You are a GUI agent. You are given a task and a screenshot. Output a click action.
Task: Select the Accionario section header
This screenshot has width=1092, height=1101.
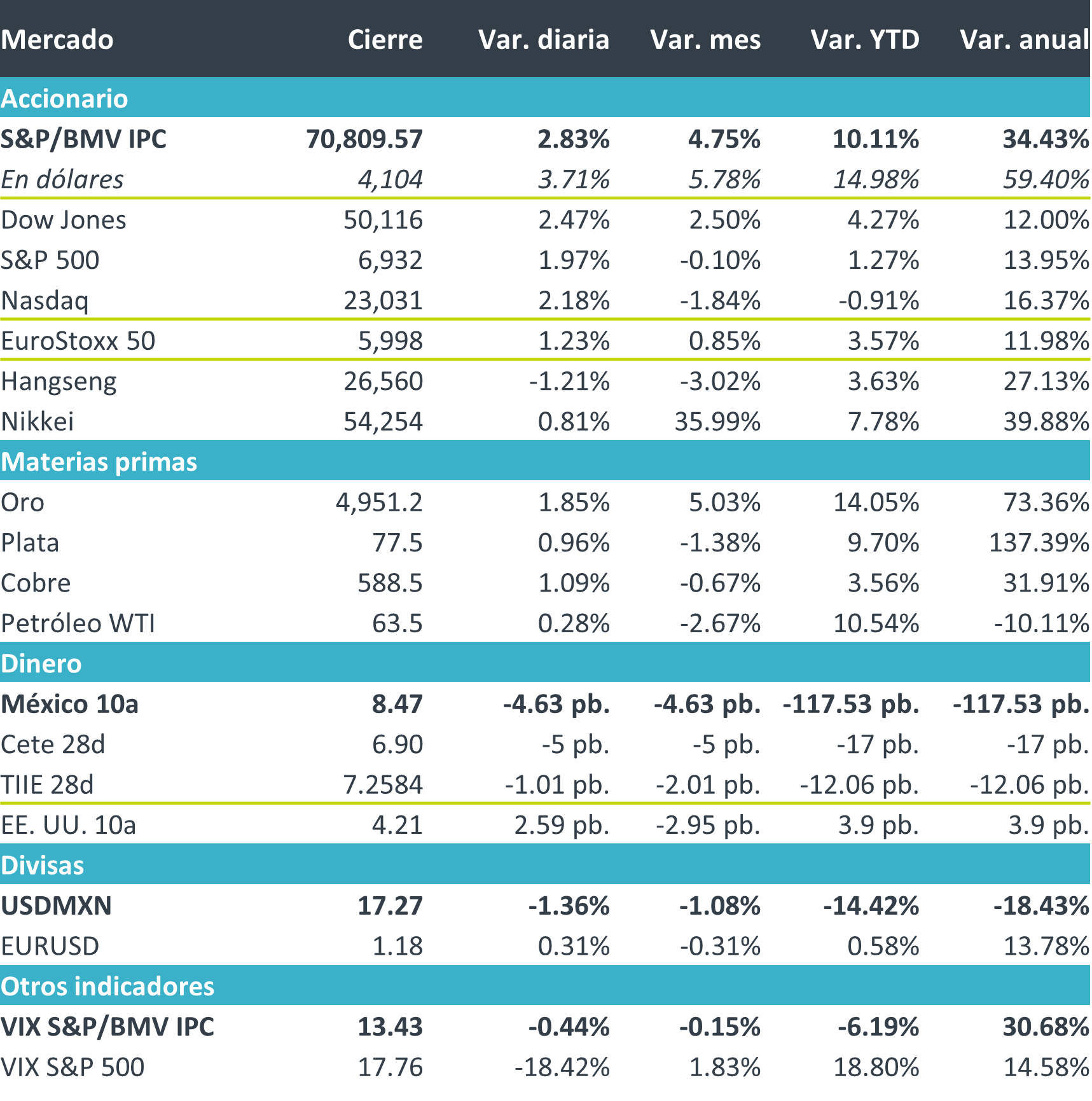click(x=64, y=99)
